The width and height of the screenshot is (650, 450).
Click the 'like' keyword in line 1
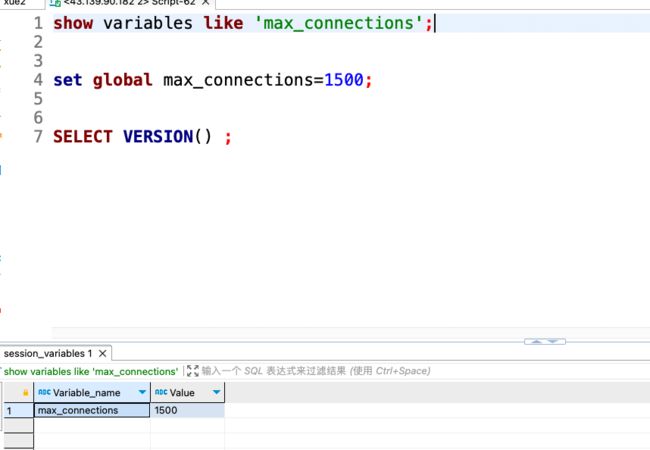[x=223, y=23]
